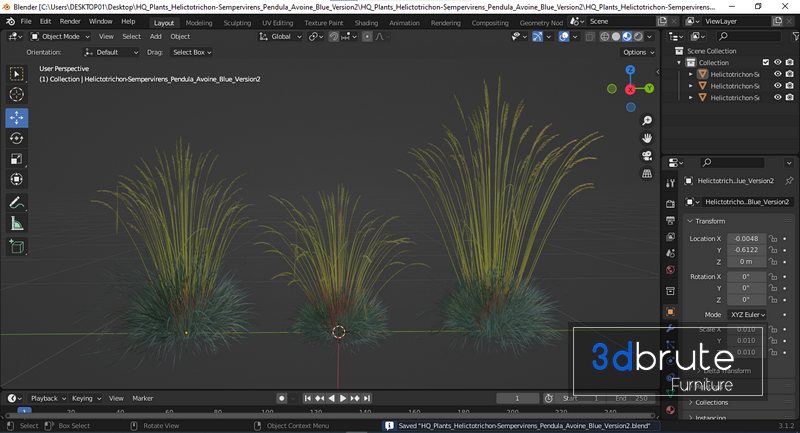The width and height of the screenshot is (800, 433).
Task: Toggle snapping magnet button
Action: (x=334, y=37)
